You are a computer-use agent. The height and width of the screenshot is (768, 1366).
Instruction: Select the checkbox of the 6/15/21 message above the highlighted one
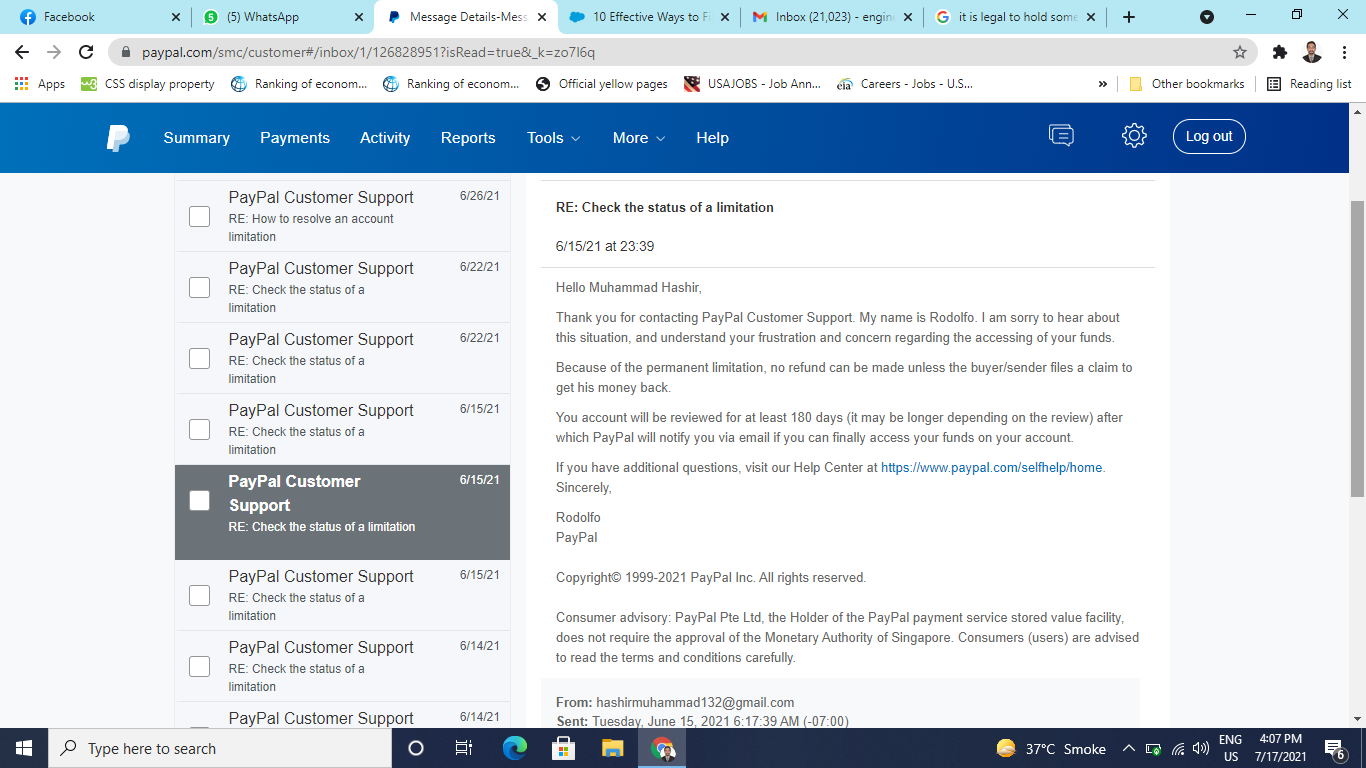coord(200,429)
